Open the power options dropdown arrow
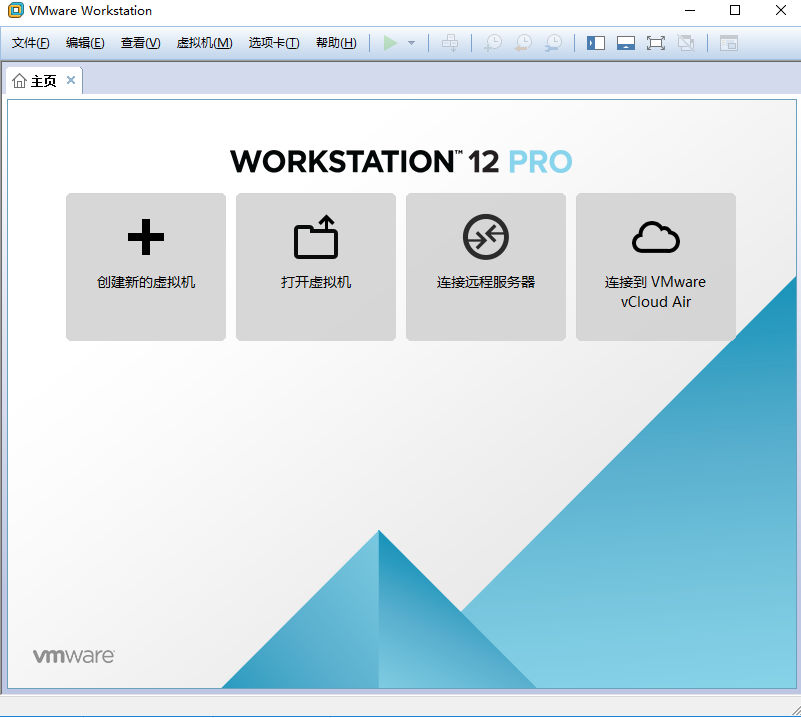801x718 pixels. pos(411,43)
